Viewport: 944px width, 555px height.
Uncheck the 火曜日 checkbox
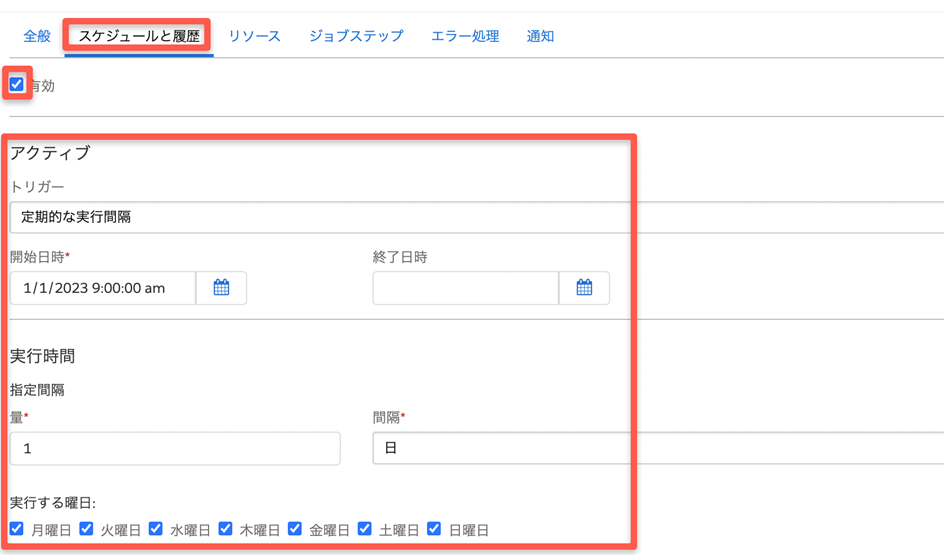(x=86, y=529)
